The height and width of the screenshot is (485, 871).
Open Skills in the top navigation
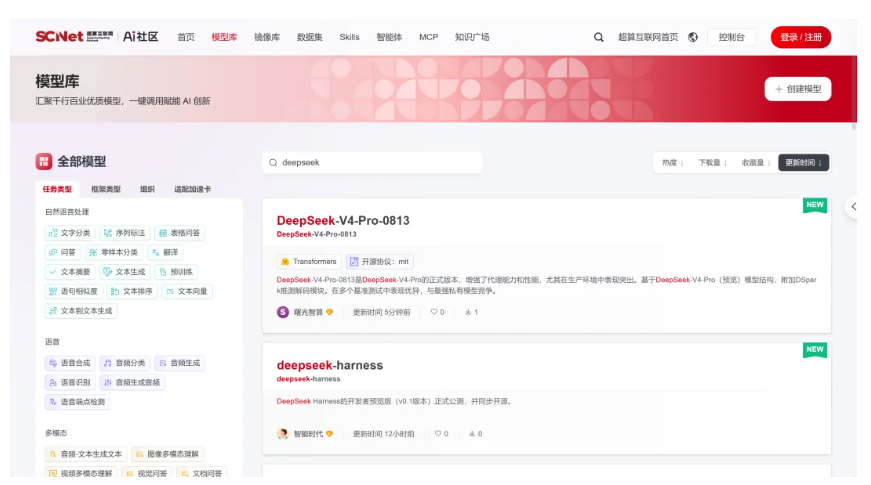click(349, 37)
